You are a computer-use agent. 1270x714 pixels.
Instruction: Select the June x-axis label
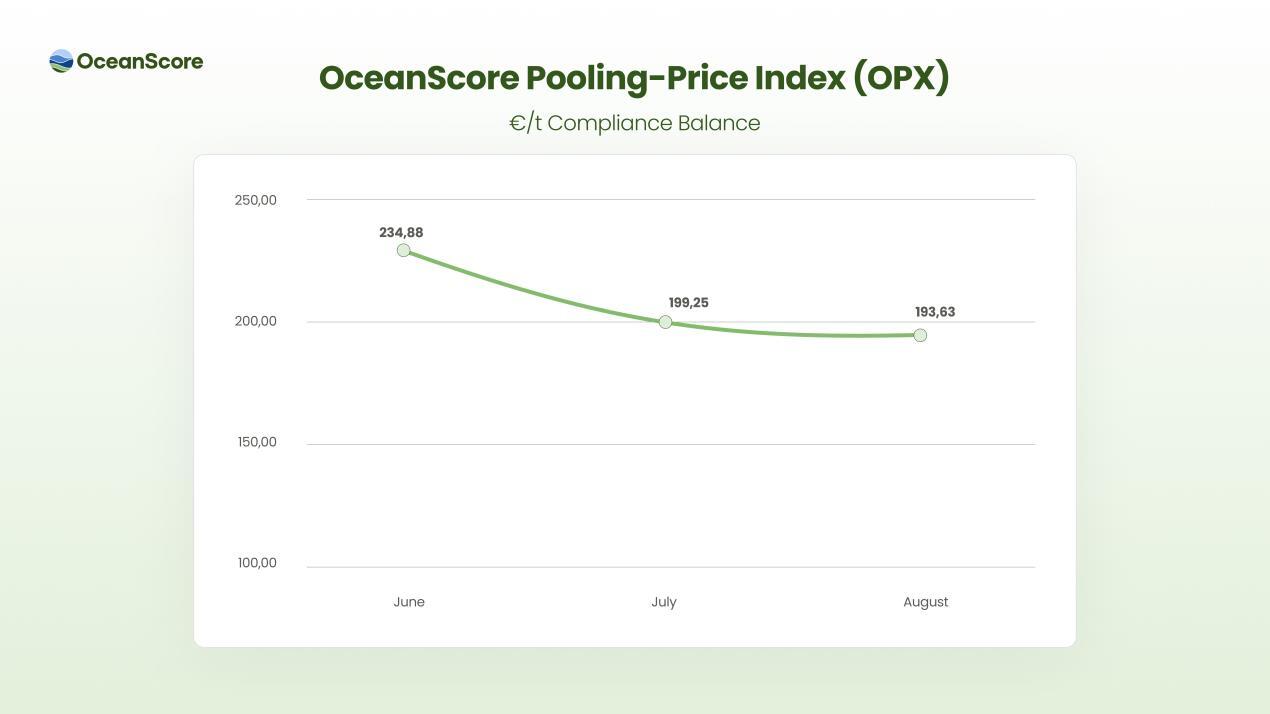[409, 602]
